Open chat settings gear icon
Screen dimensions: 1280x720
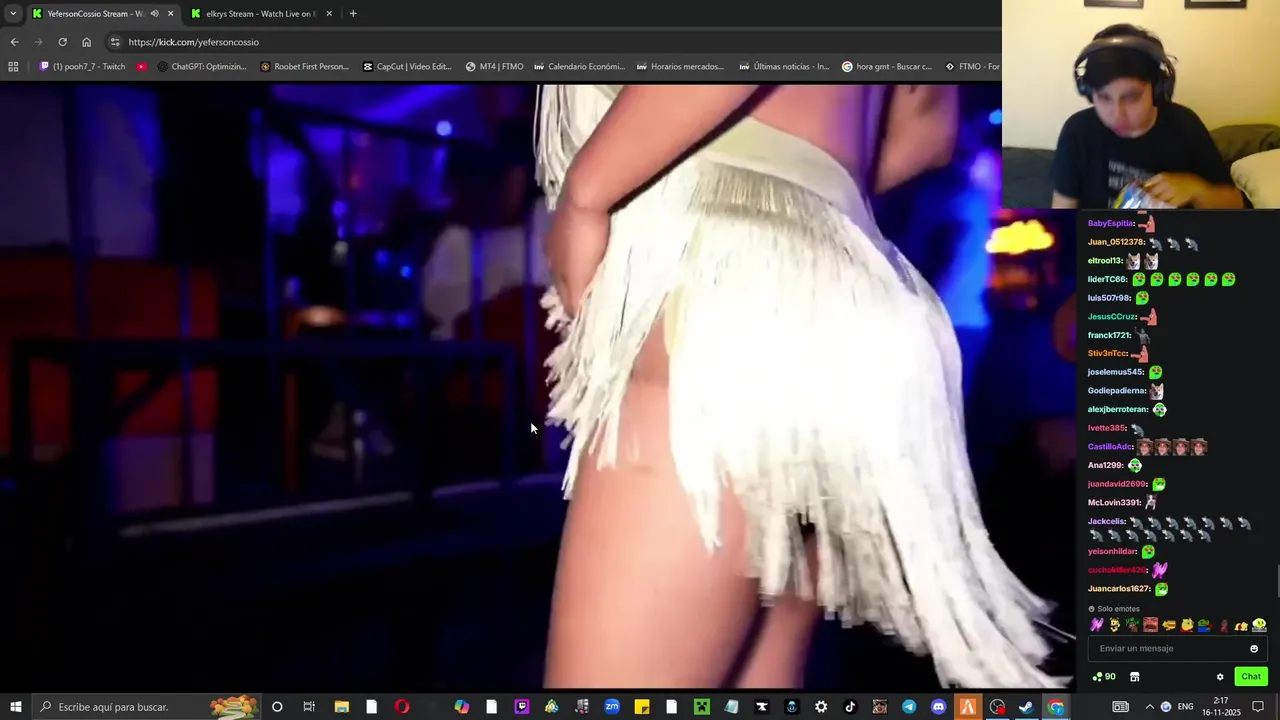point(1220,677)
